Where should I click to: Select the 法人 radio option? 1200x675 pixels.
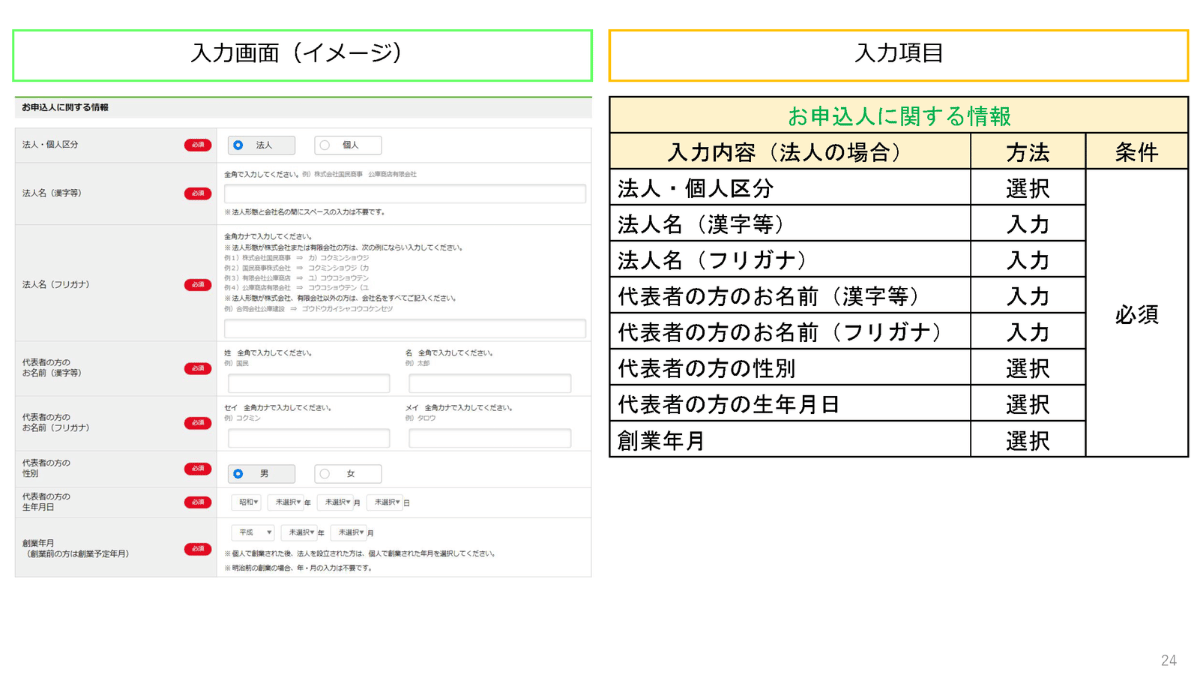[x=261, y=145]
